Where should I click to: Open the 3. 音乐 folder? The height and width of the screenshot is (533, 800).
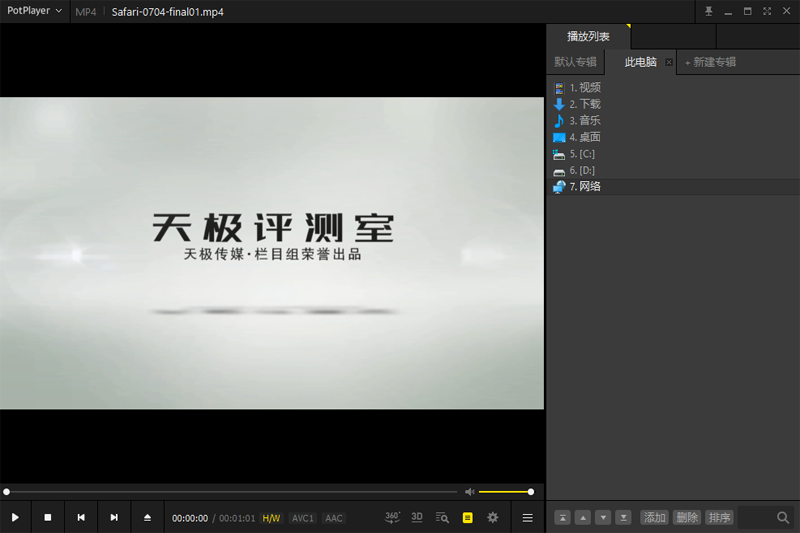(x=673, y=121)
